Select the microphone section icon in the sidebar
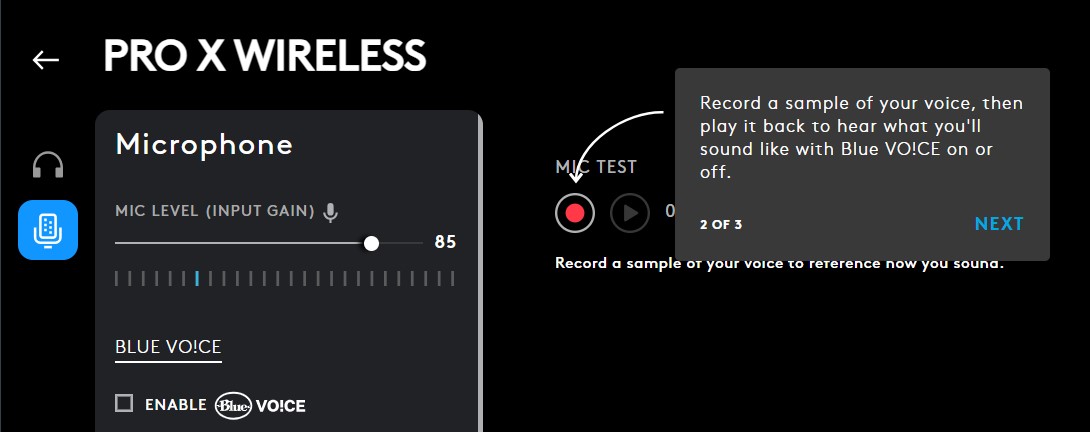The image size is (1090, 432). pos(48,230)
